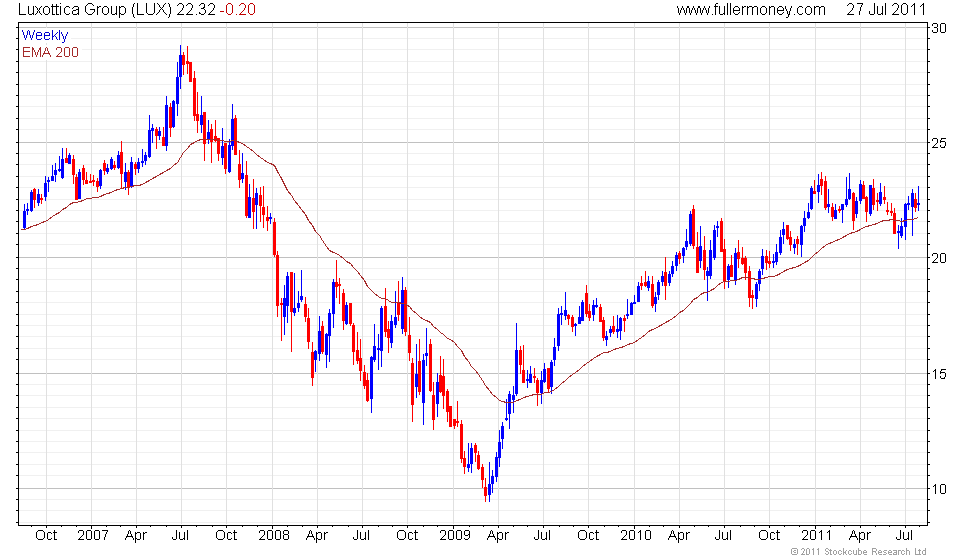Open the www.fullermoney.com link text
The height and width of the screenshot is (560, 980).
pyautogui.click(x=751, y=9)
